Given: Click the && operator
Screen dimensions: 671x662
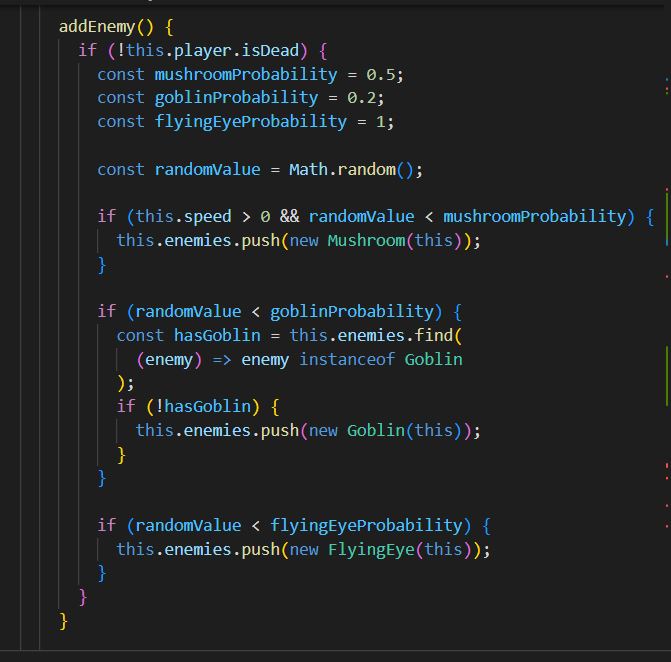Looking at the screenshot, I should pyautogui.click(x=289, y=216).
